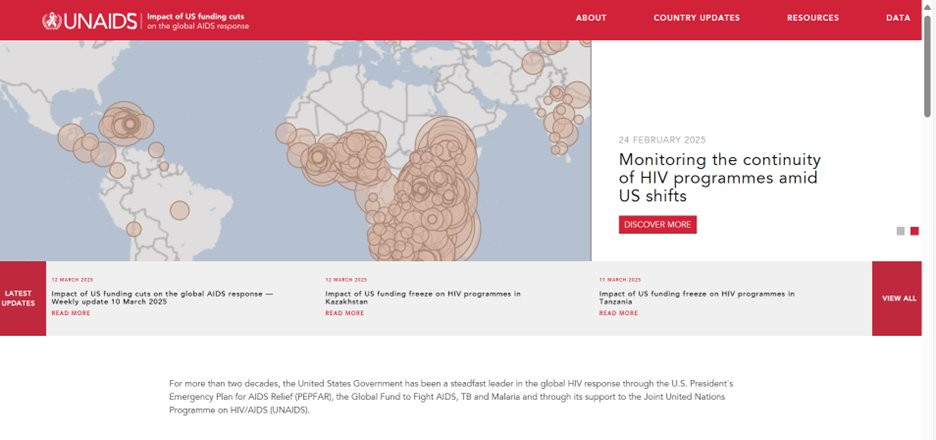Select the red second slide indicator

coord(915,231)
